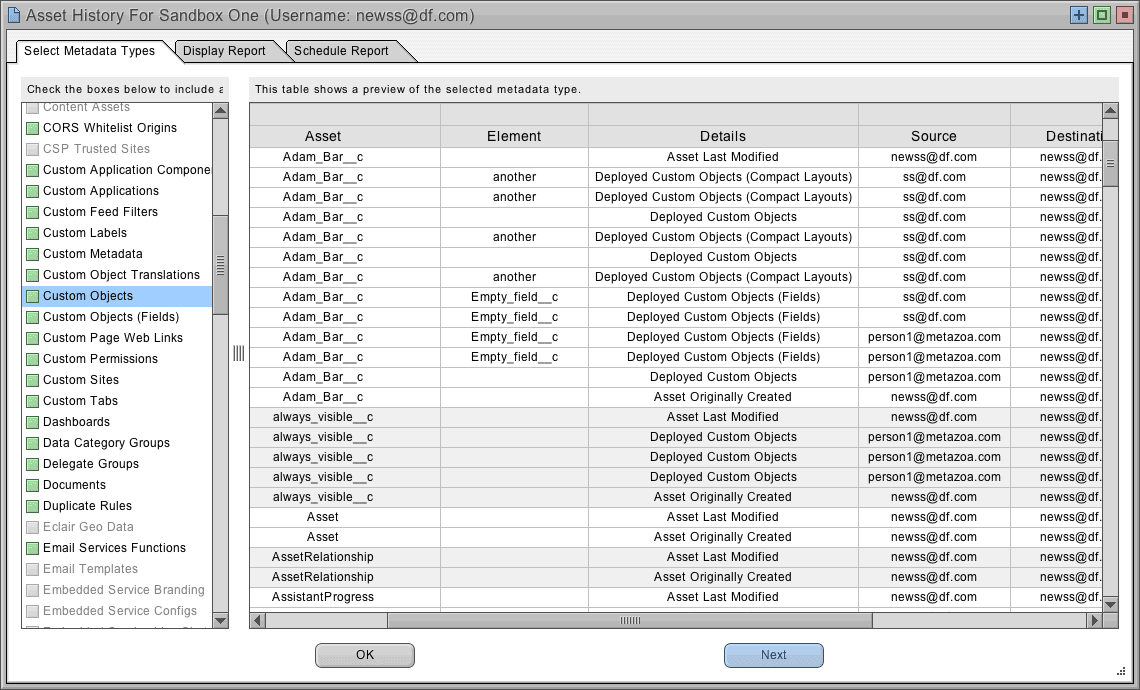Click the Source column header
Image resolution: width=1140 pixels, height=690 pixels.
(933, 136)
